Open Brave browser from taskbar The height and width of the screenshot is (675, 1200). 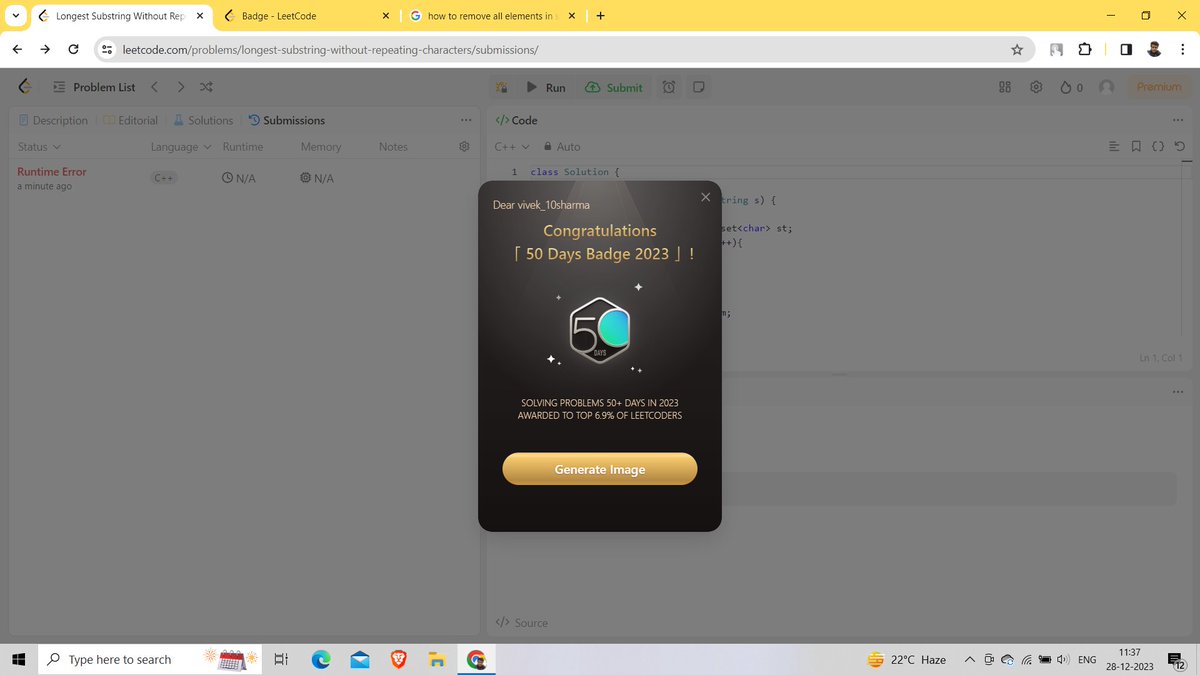pos(398,659)
